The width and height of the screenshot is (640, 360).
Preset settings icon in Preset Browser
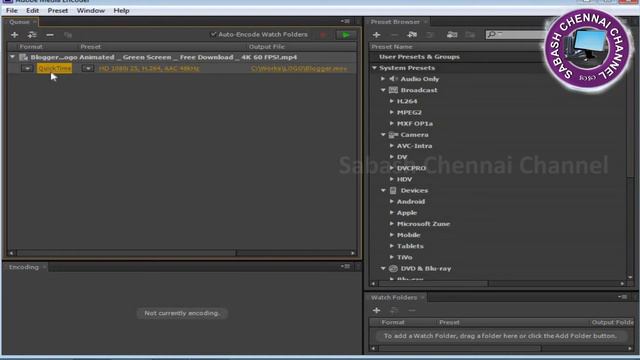pyautogui.click(x=429, y=35)
